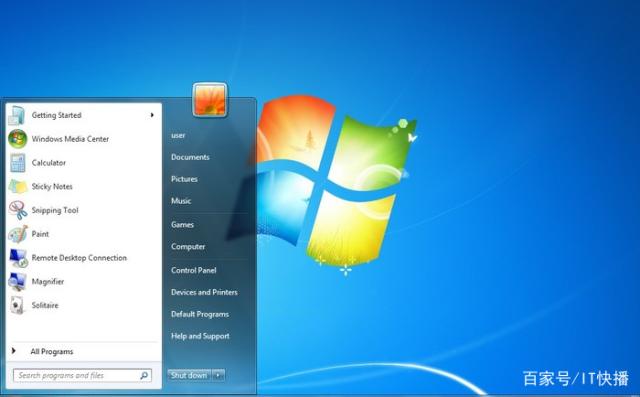Image resolution: width=640 pixels, height=397 pixels.
Task: Open the Pictures library
Action: [x=184, y=179]
